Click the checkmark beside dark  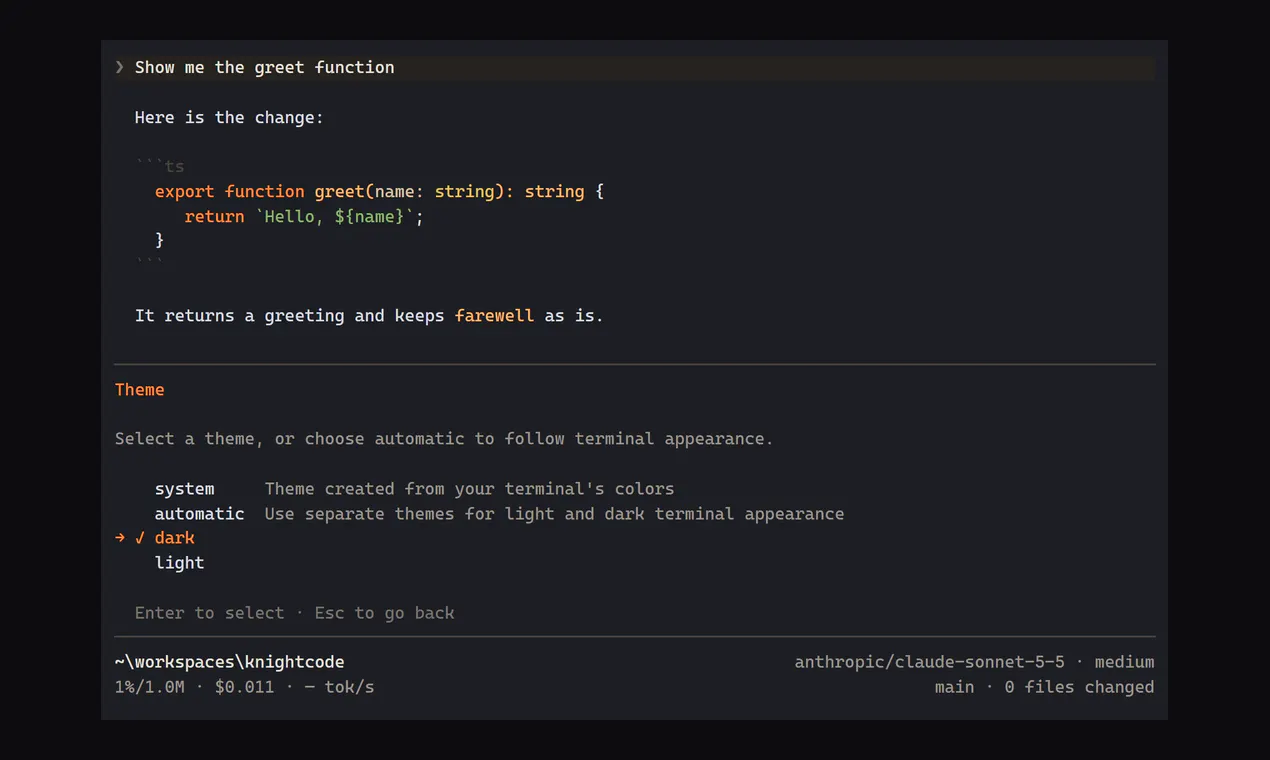click(140, 538)
